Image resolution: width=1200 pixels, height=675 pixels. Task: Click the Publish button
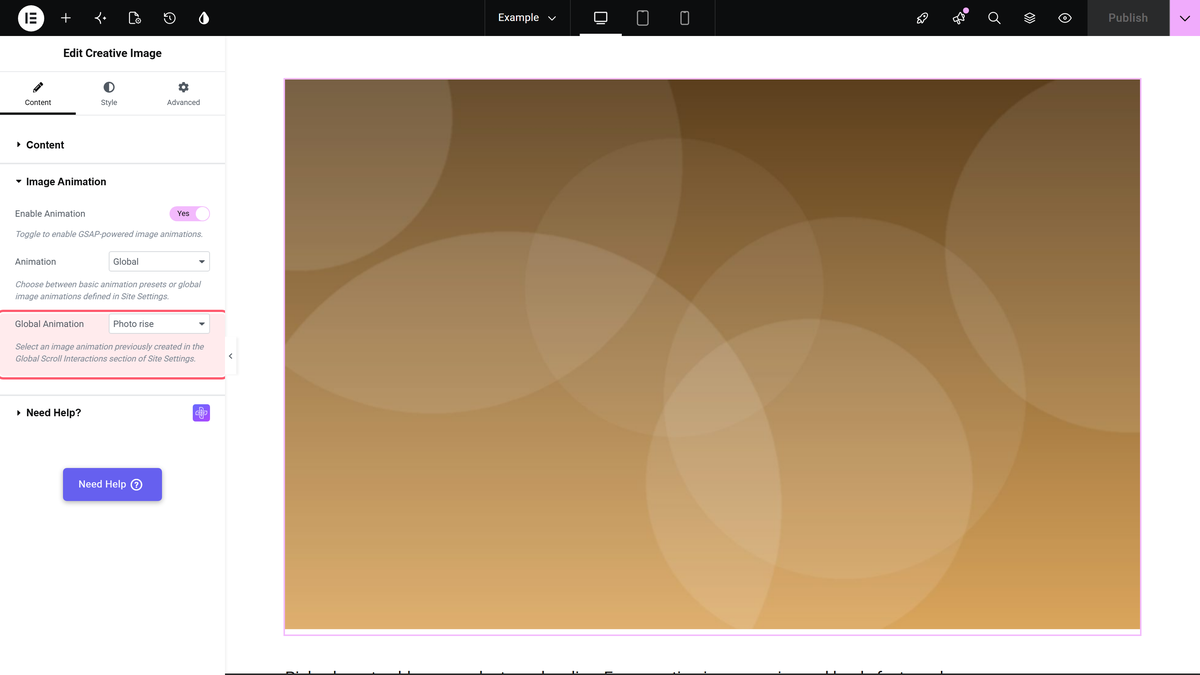1128,18
